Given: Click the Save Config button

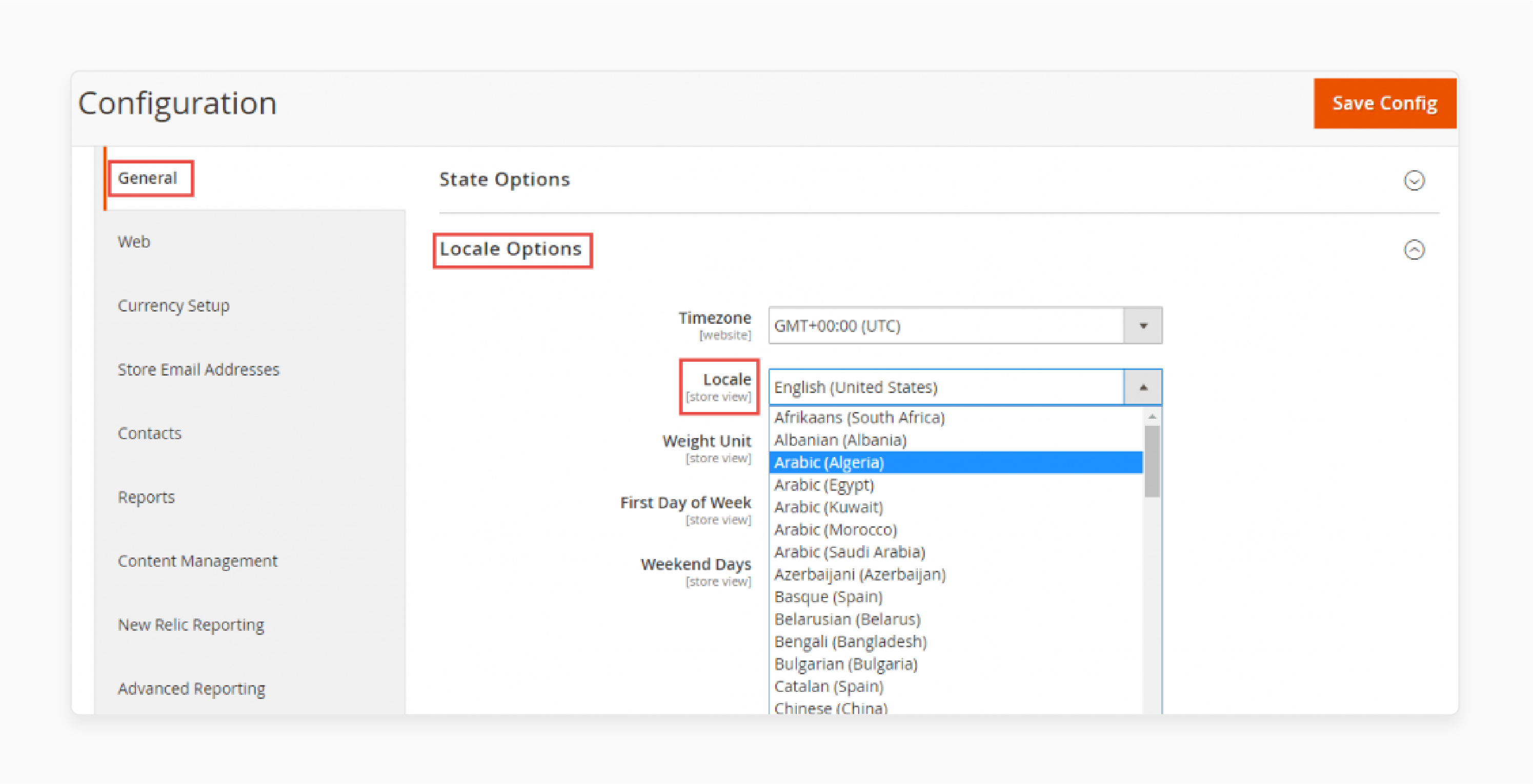Looking at the screenshot, I should [1384, 104].
